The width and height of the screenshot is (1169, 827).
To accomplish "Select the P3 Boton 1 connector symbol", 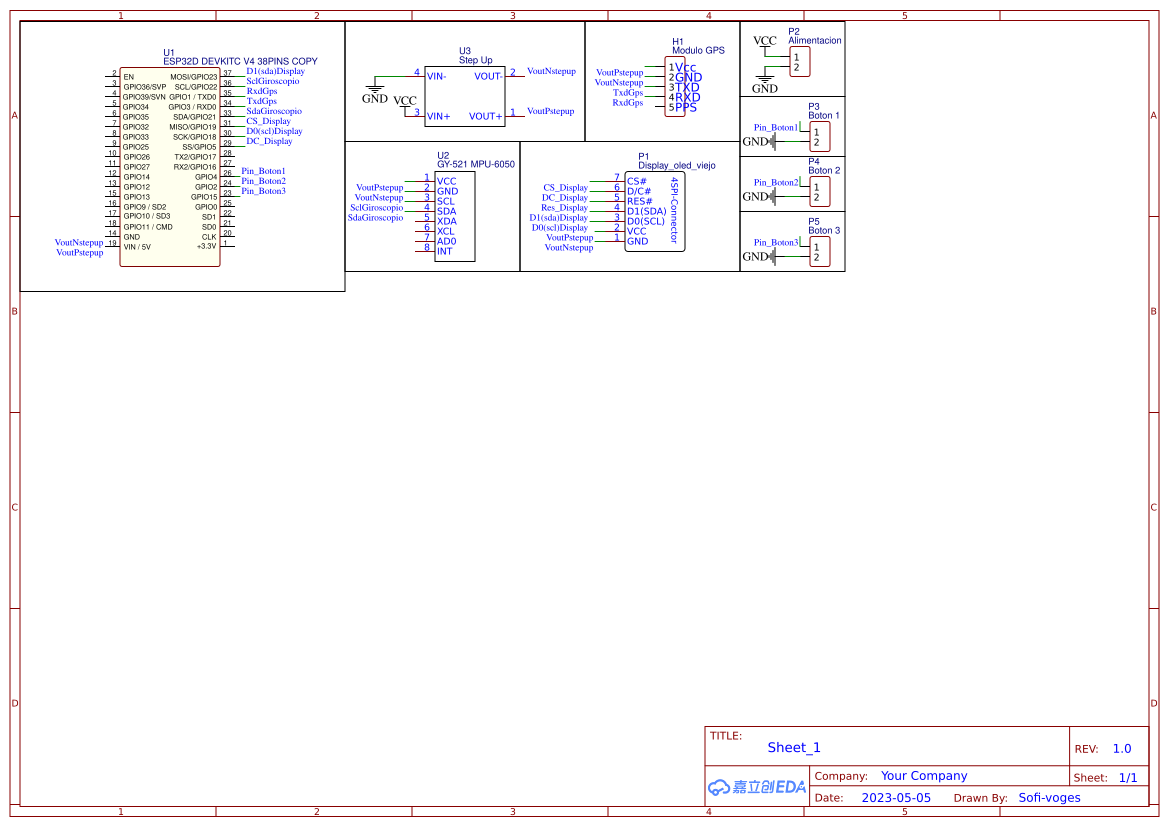I will click(819, 137).
